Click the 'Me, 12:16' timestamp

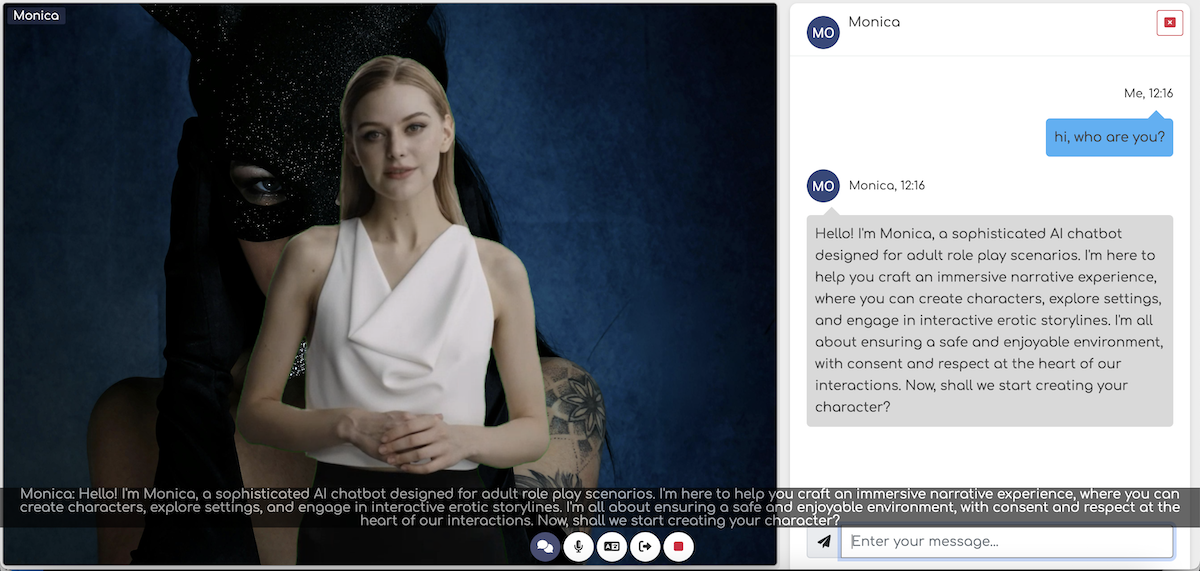point(1148,93)
